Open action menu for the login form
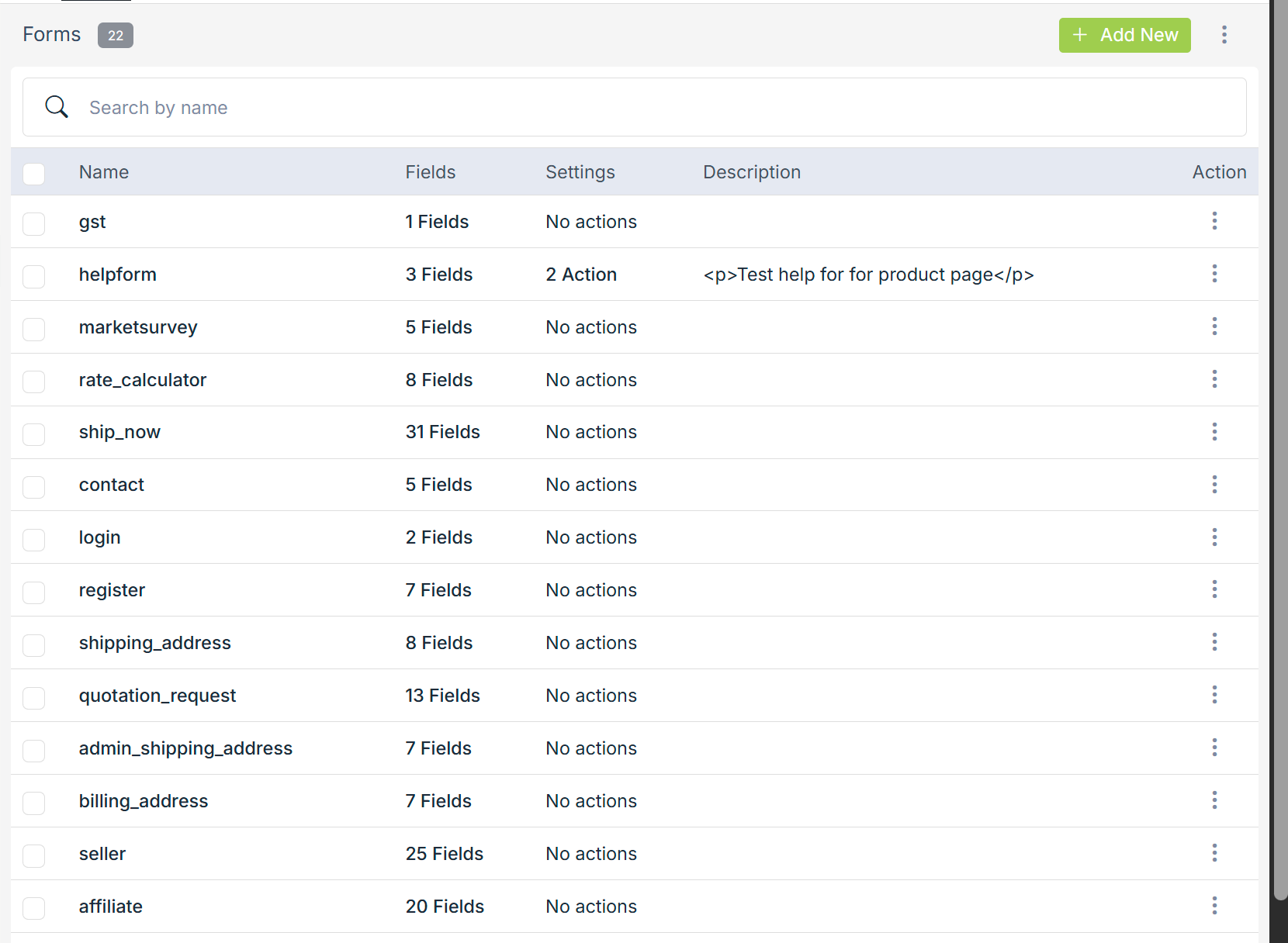The image size is (1288, 943). [1214, 537]
